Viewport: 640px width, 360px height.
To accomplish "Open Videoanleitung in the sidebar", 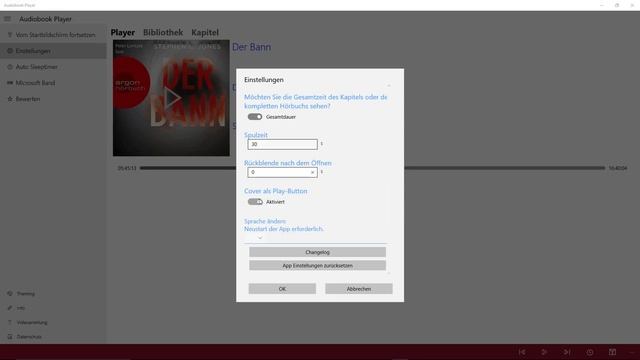I will 53,322.
